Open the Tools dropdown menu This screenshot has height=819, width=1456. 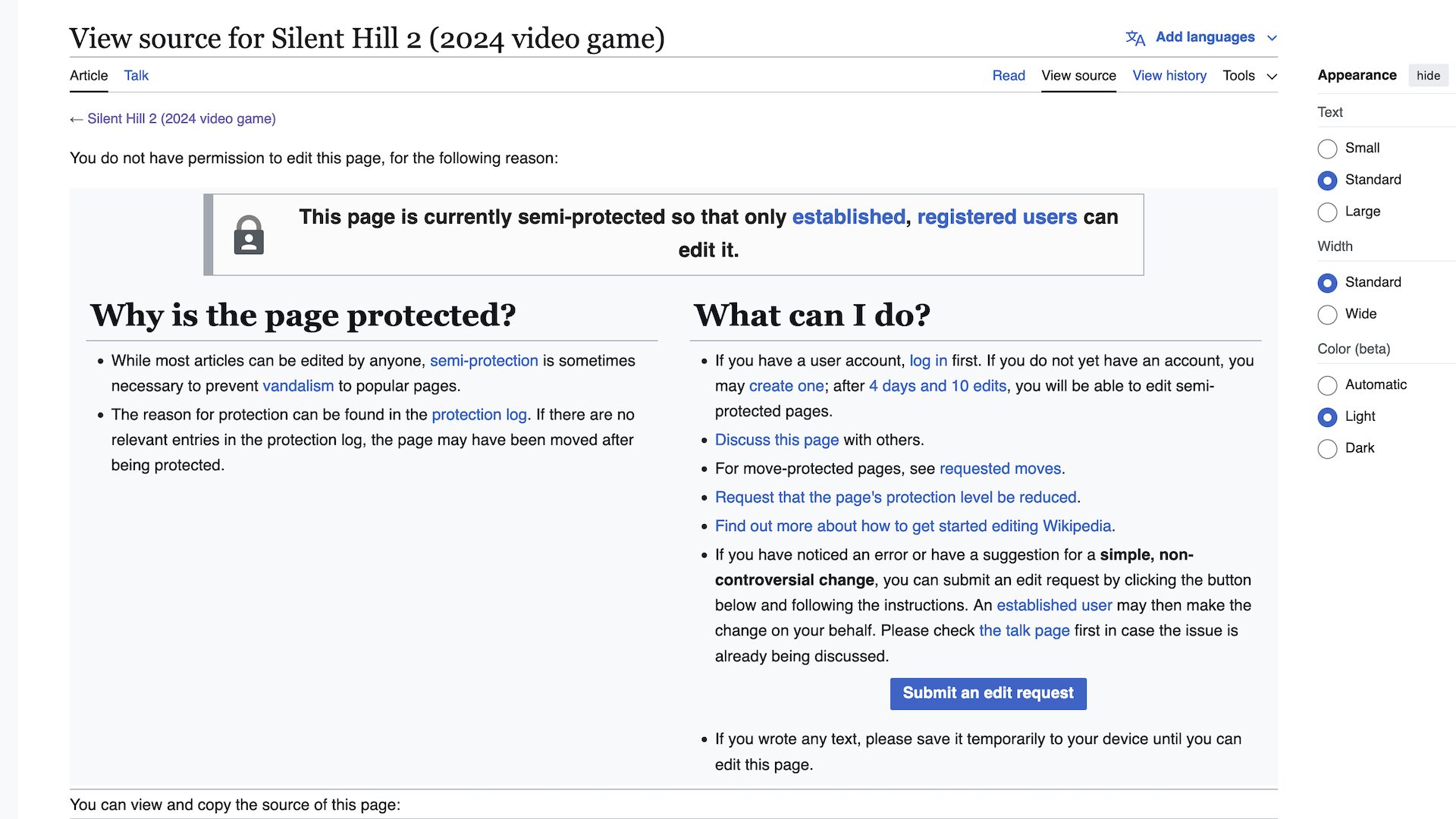(x=1250, y=76)
